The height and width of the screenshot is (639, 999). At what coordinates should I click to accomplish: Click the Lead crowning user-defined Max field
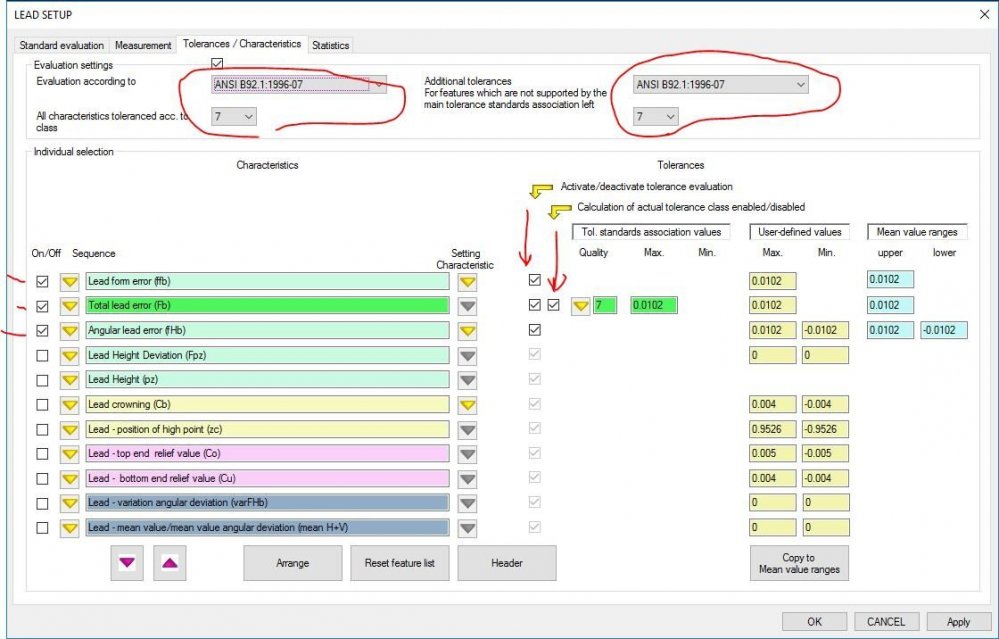point(772,404)
